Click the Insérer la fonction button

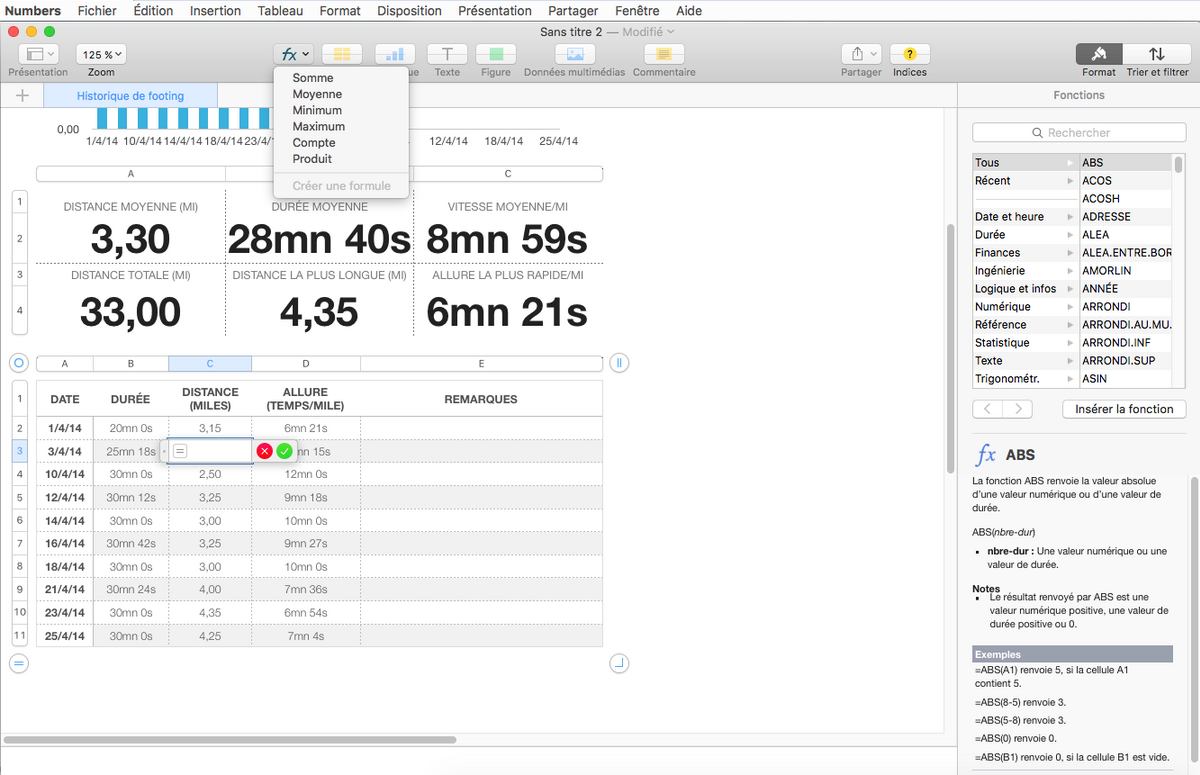[x=1124, y=409]
